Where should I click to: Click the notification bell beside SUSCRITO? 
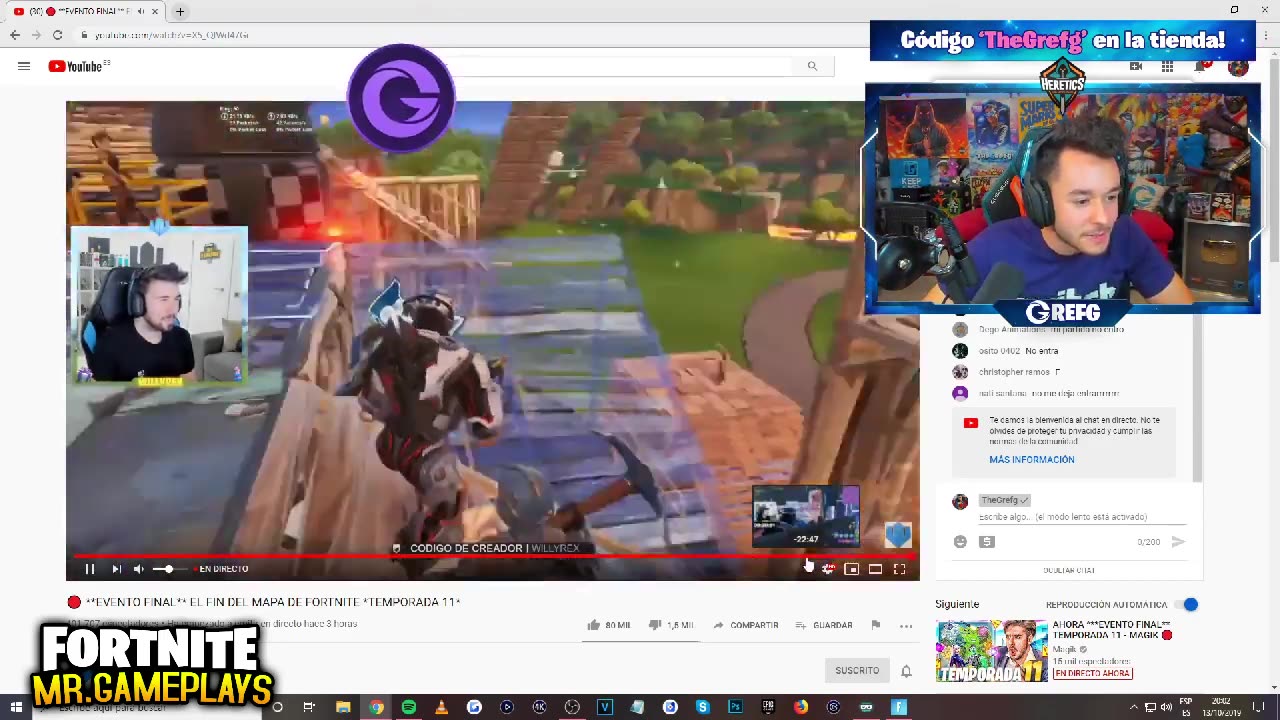[x=906, y=671]
